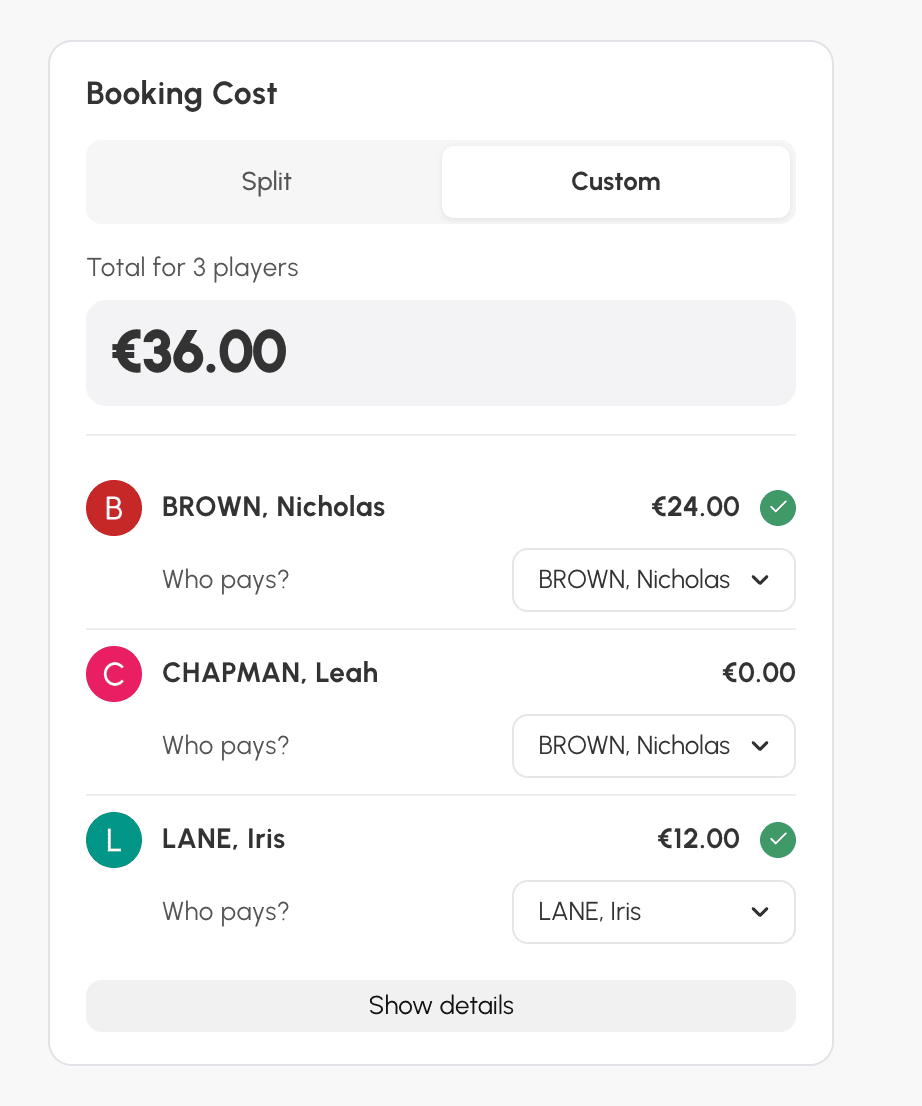The image size is (922, 1106).
Task: Click Leah Chapman's pink C avatar
Action: click(x=114, y=674)
